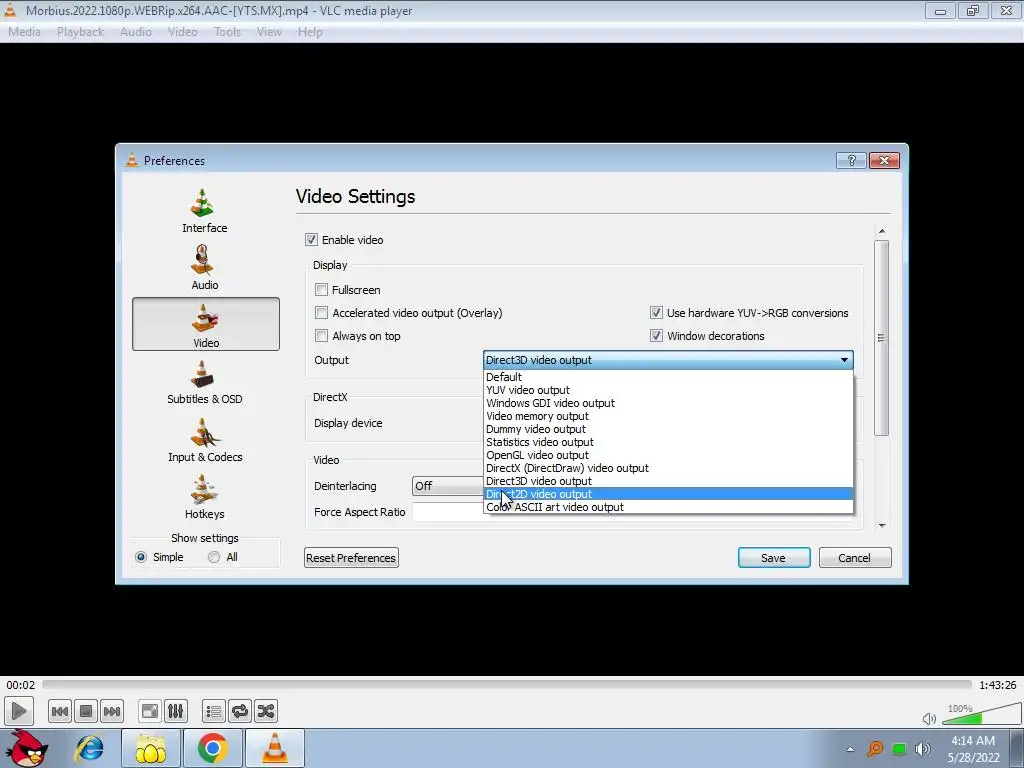Select the Video preferences category
1024x768 pixels.
(x=206, y=324)
